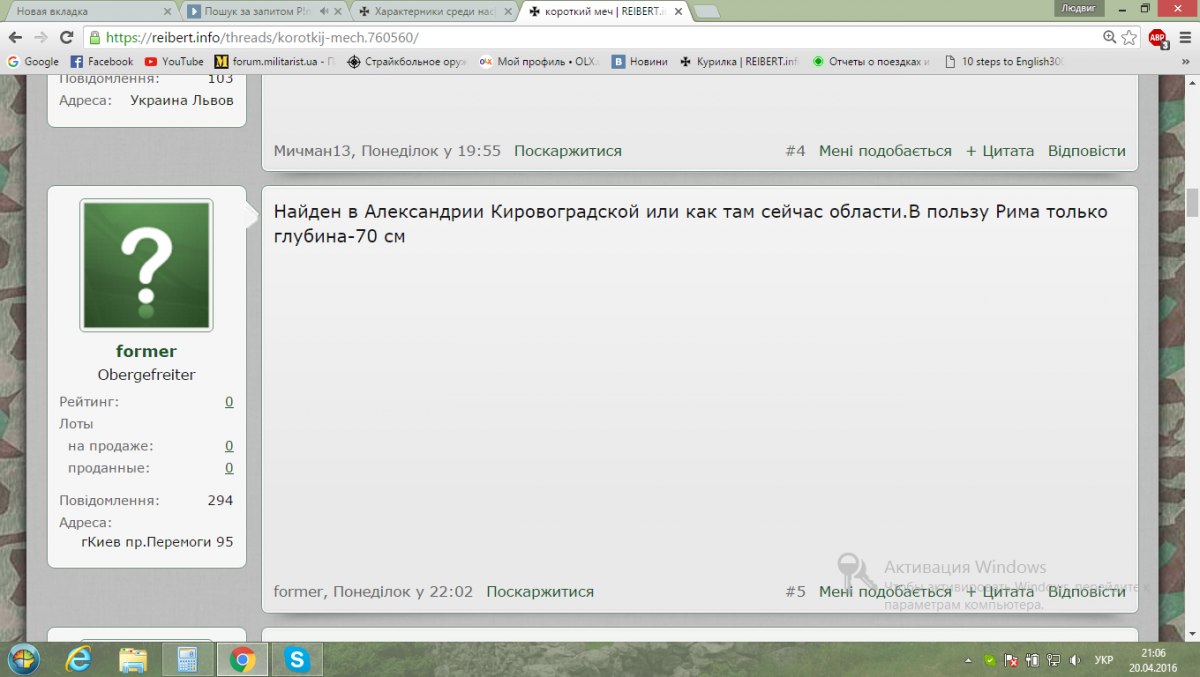This screenshot has height=677, width=1200.
Task: Open the Chrome menu button
Action: tap(1183, 38)
